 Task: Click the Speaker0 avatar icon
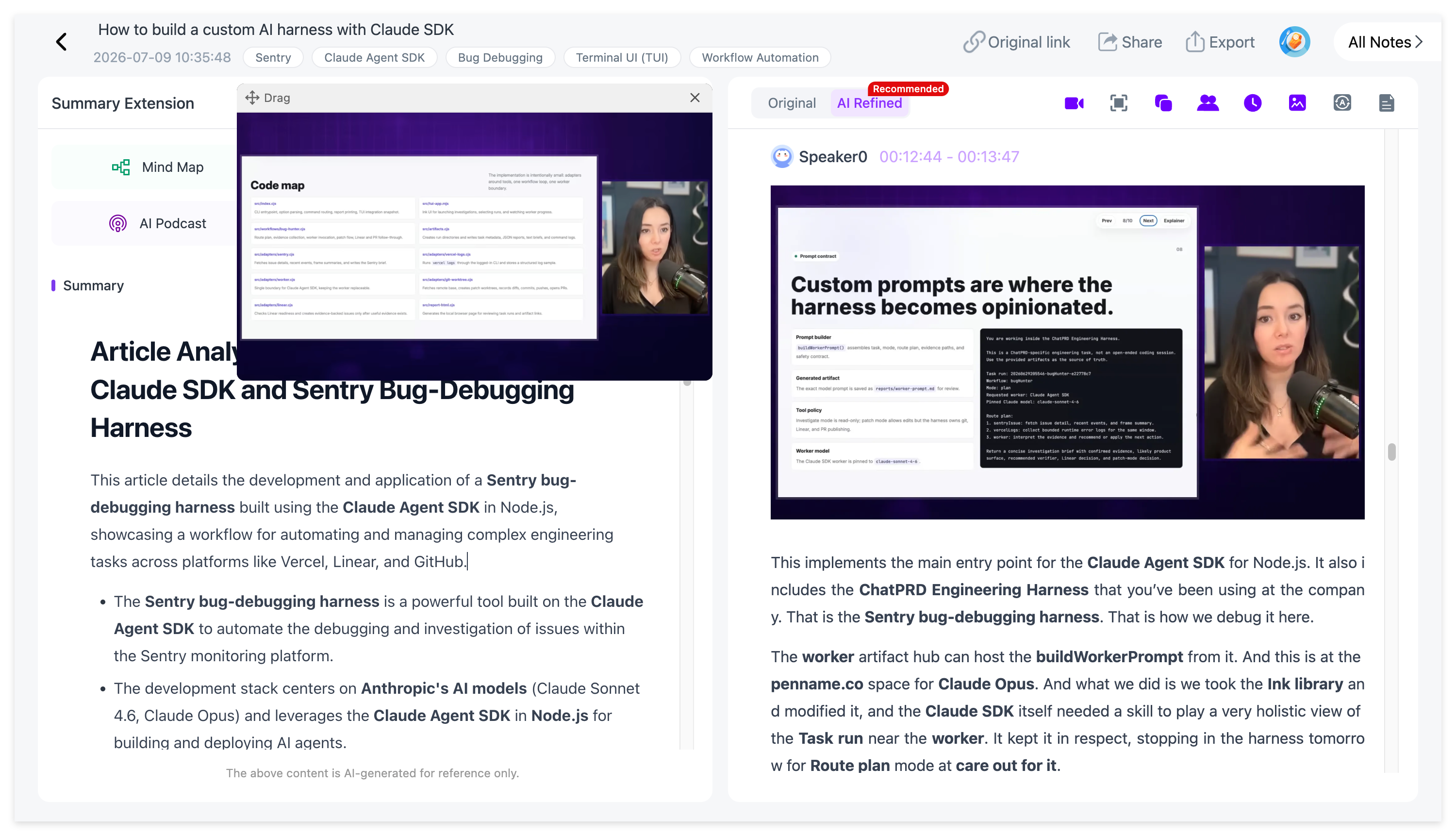coord(782,156)
